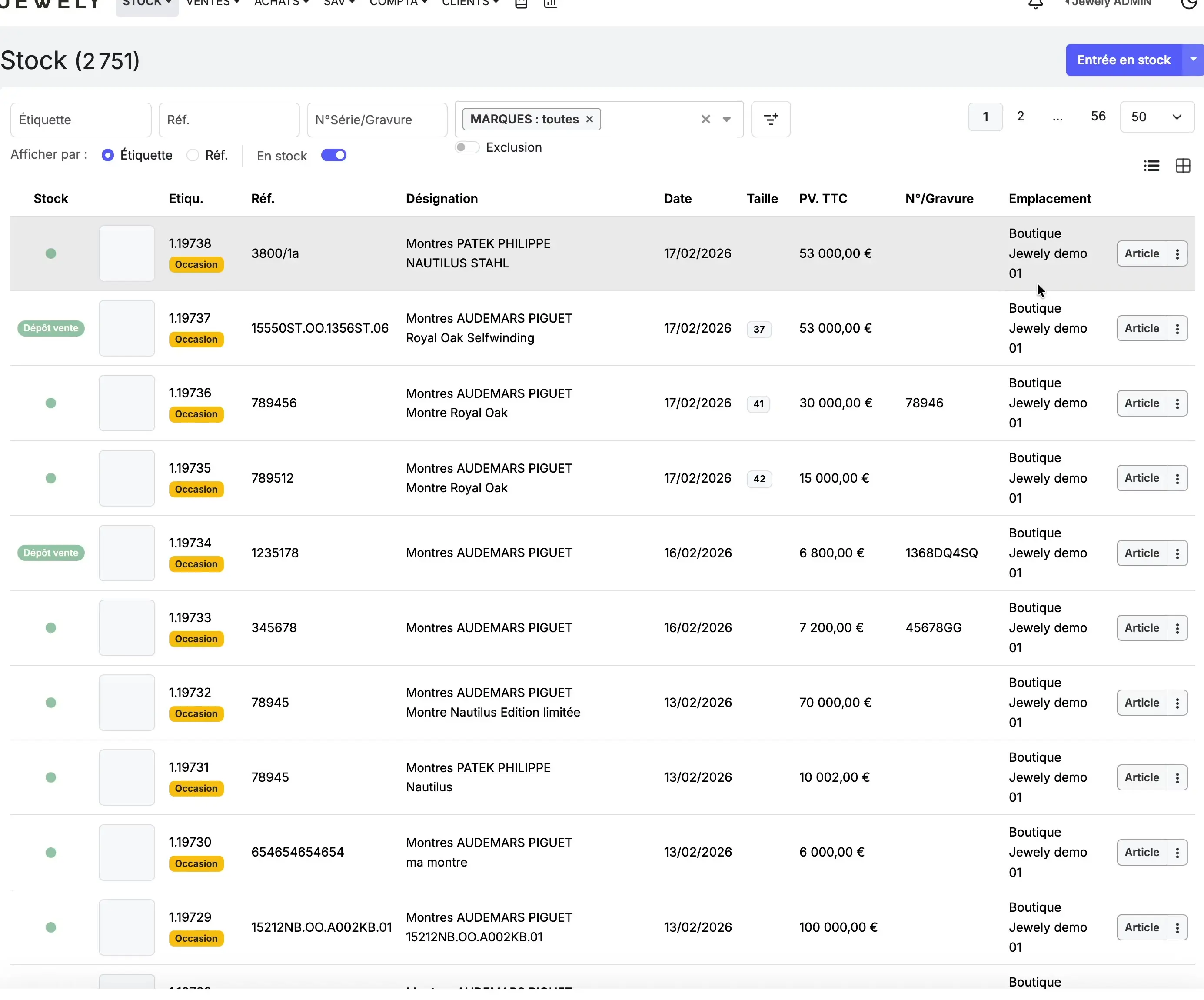This screenshot has width=1204, height=1000.
Task: Enable the 'Exclusion' toggle
Action: coord(467,147)
